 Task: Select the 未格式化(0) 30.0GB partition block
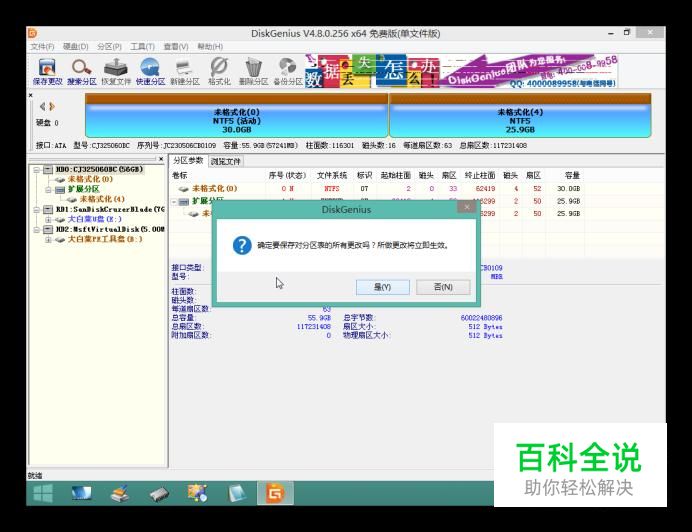(x=237, y=116)
